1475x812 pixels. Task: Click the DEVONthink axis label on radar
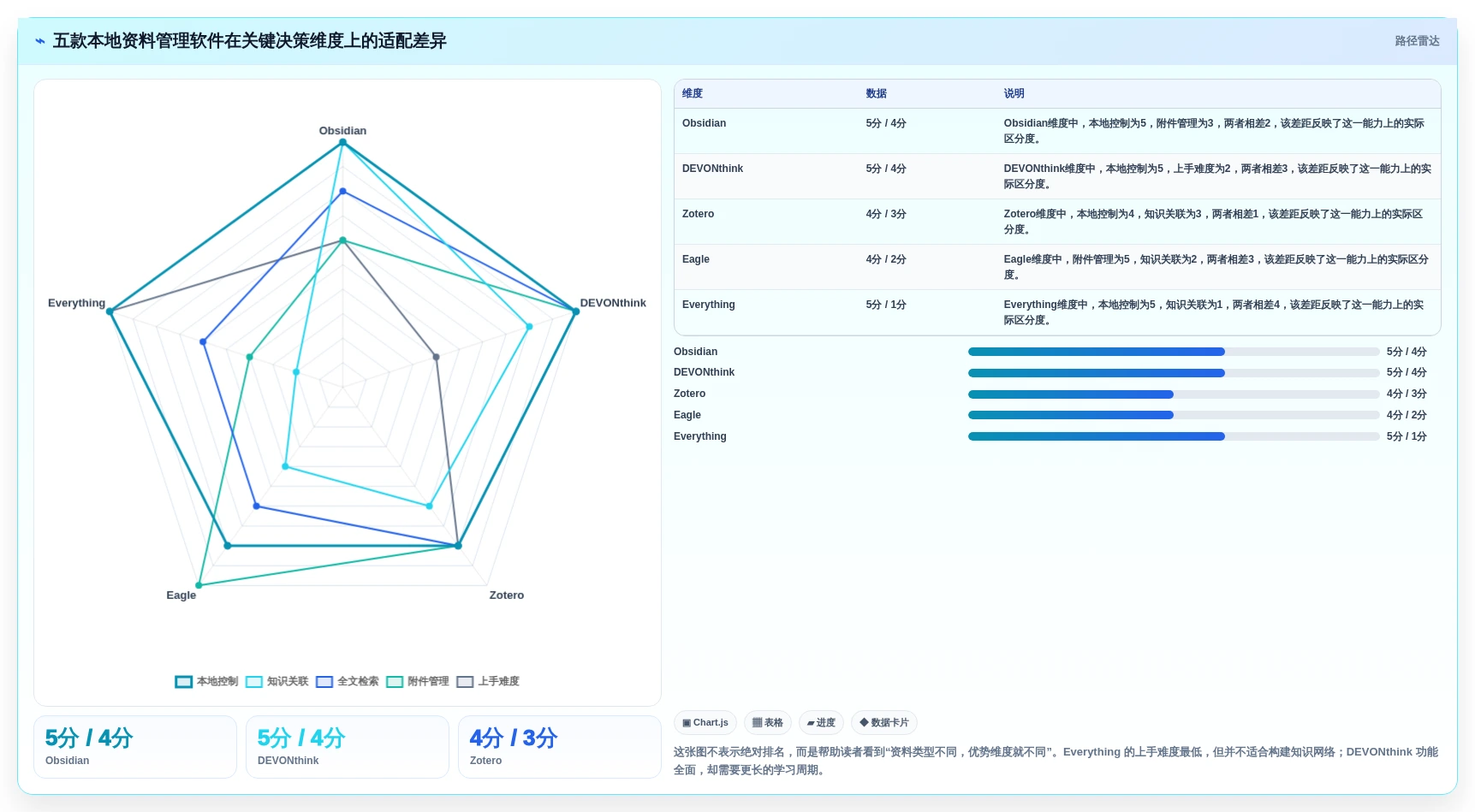[x=613, y=303]
